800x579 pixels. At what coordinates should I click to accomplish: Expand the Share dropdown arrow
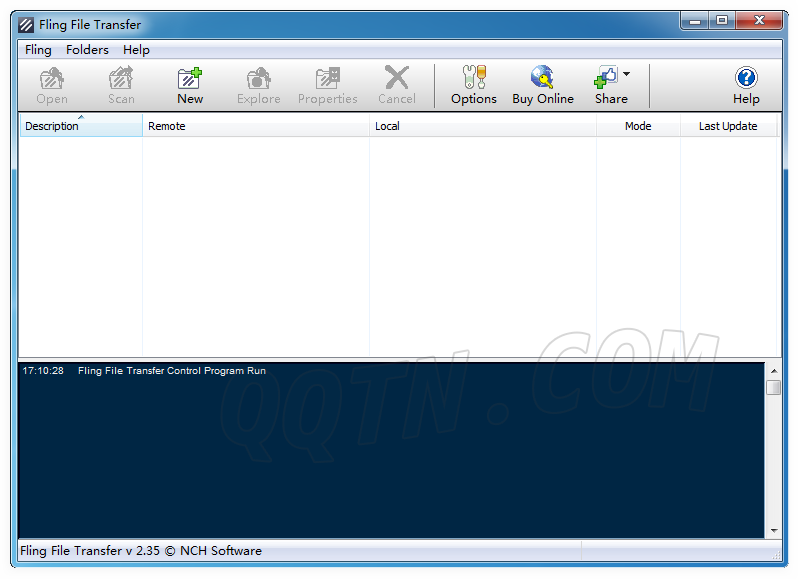point(627,74)
